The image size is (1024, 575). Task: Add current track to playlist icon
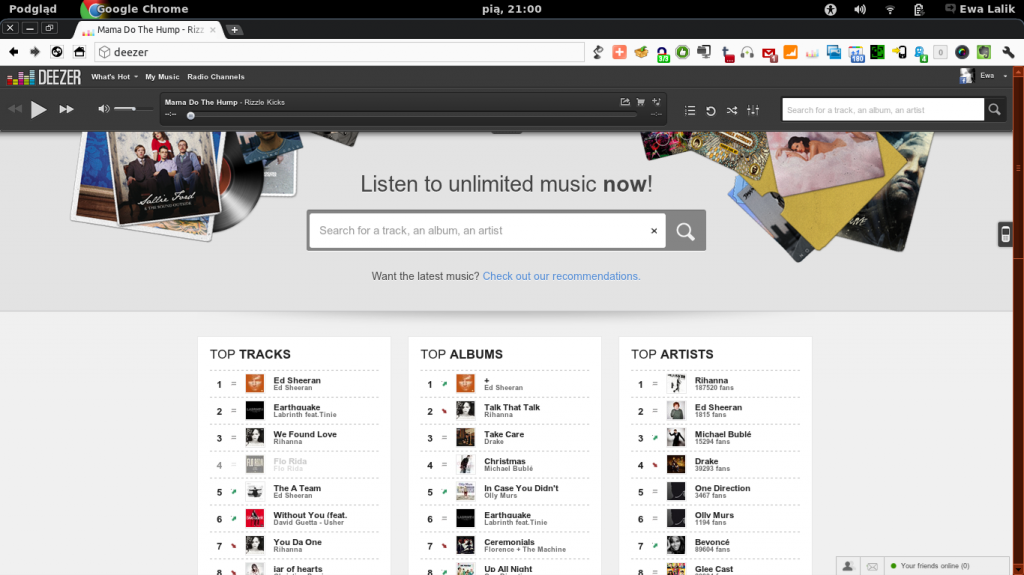tap(656, 102)
